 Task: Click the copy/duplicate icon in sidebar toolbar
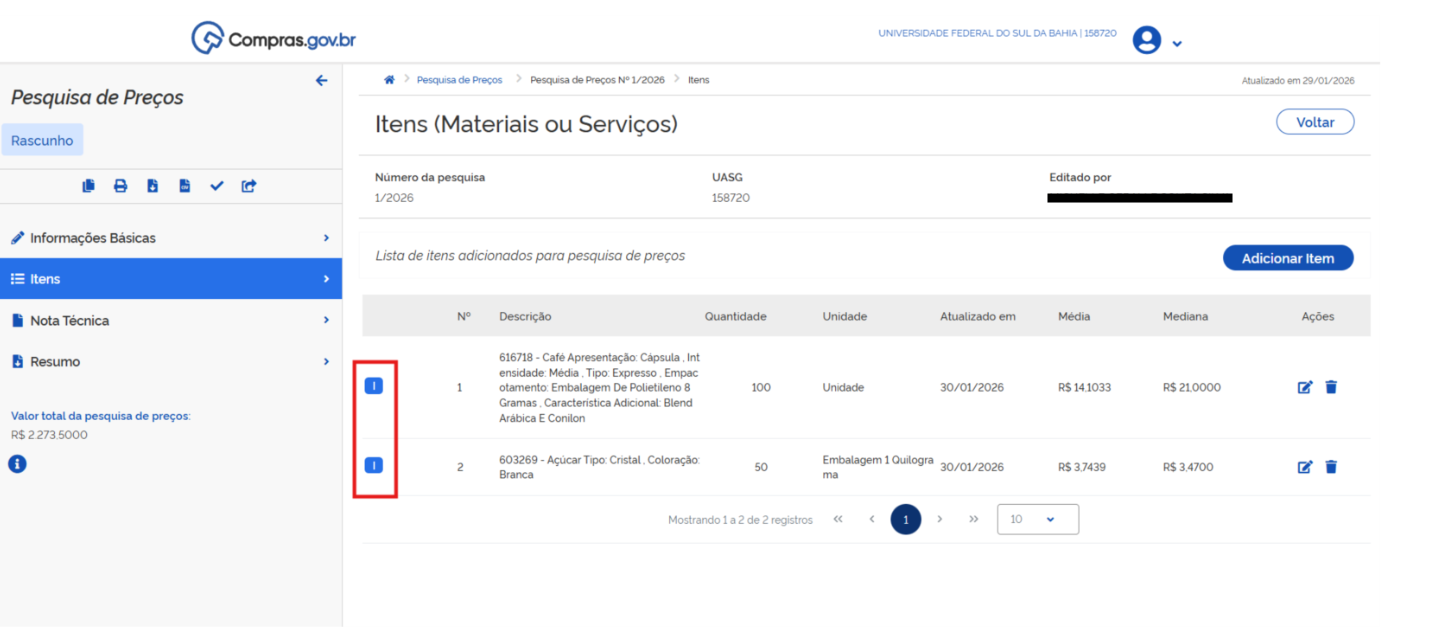click(x=89, y=186)
